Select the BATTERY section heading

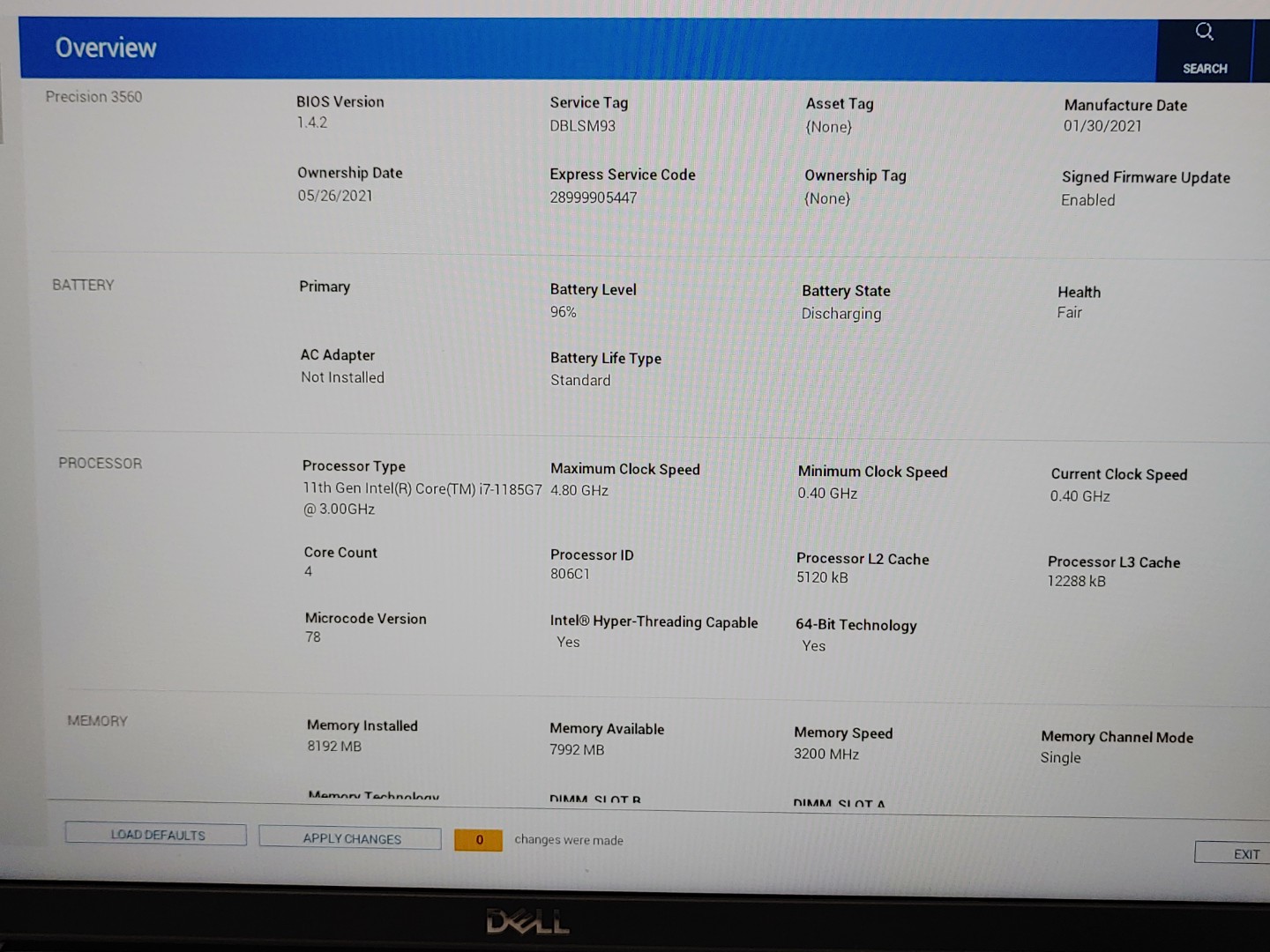pos(83,285)
